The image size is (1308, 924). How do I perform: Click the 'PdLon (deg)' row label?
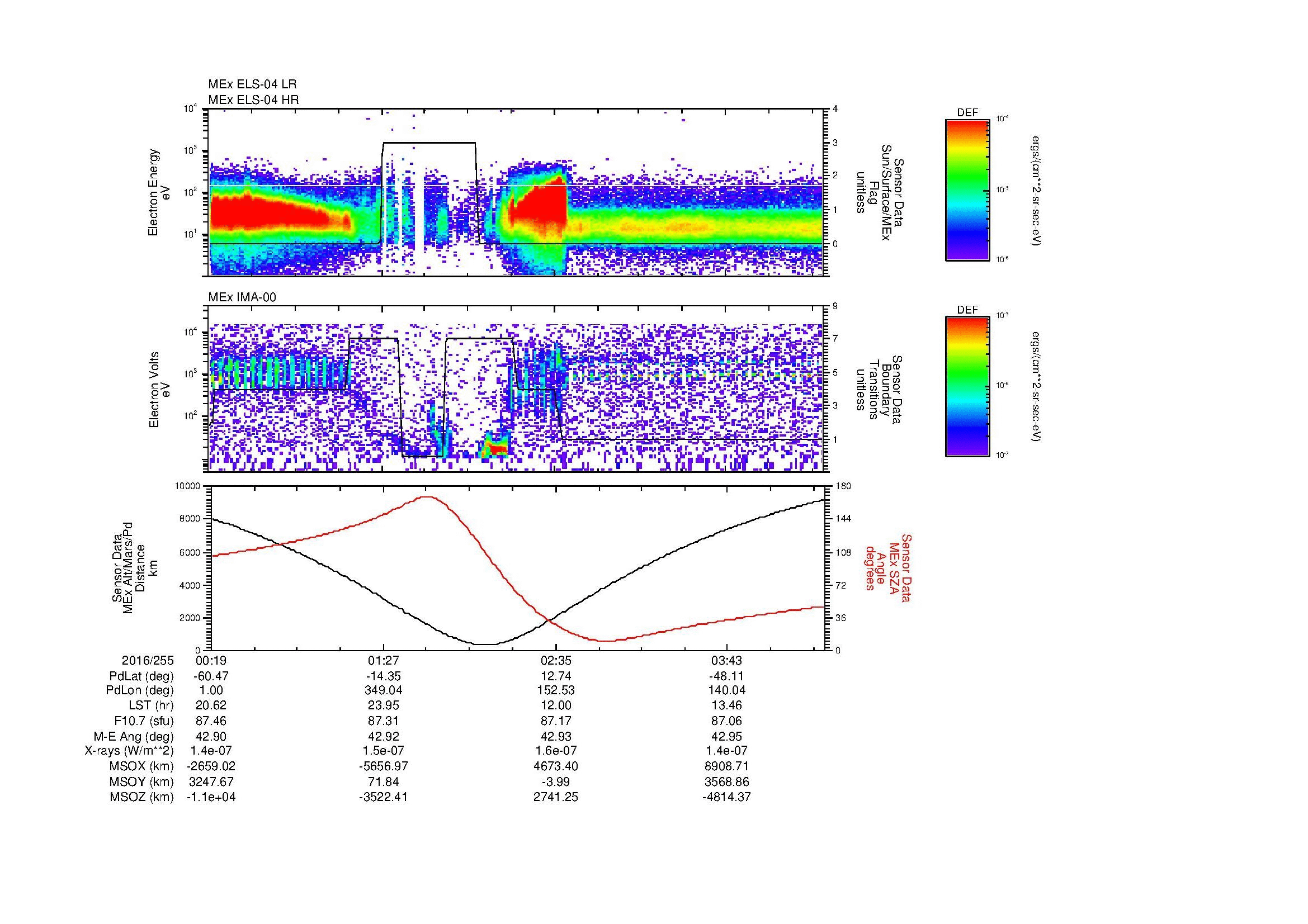[140, 690]
